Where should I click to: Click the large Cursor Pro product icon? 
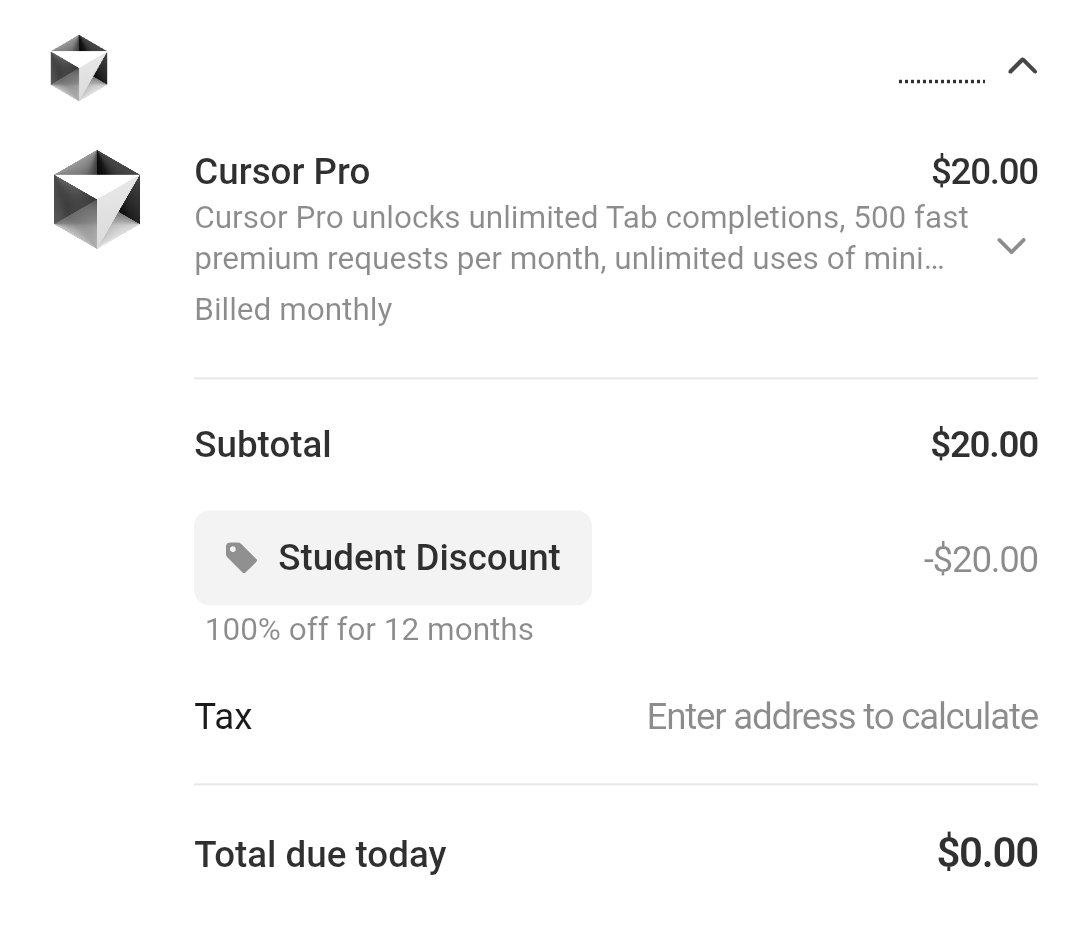tap(97, 199)
